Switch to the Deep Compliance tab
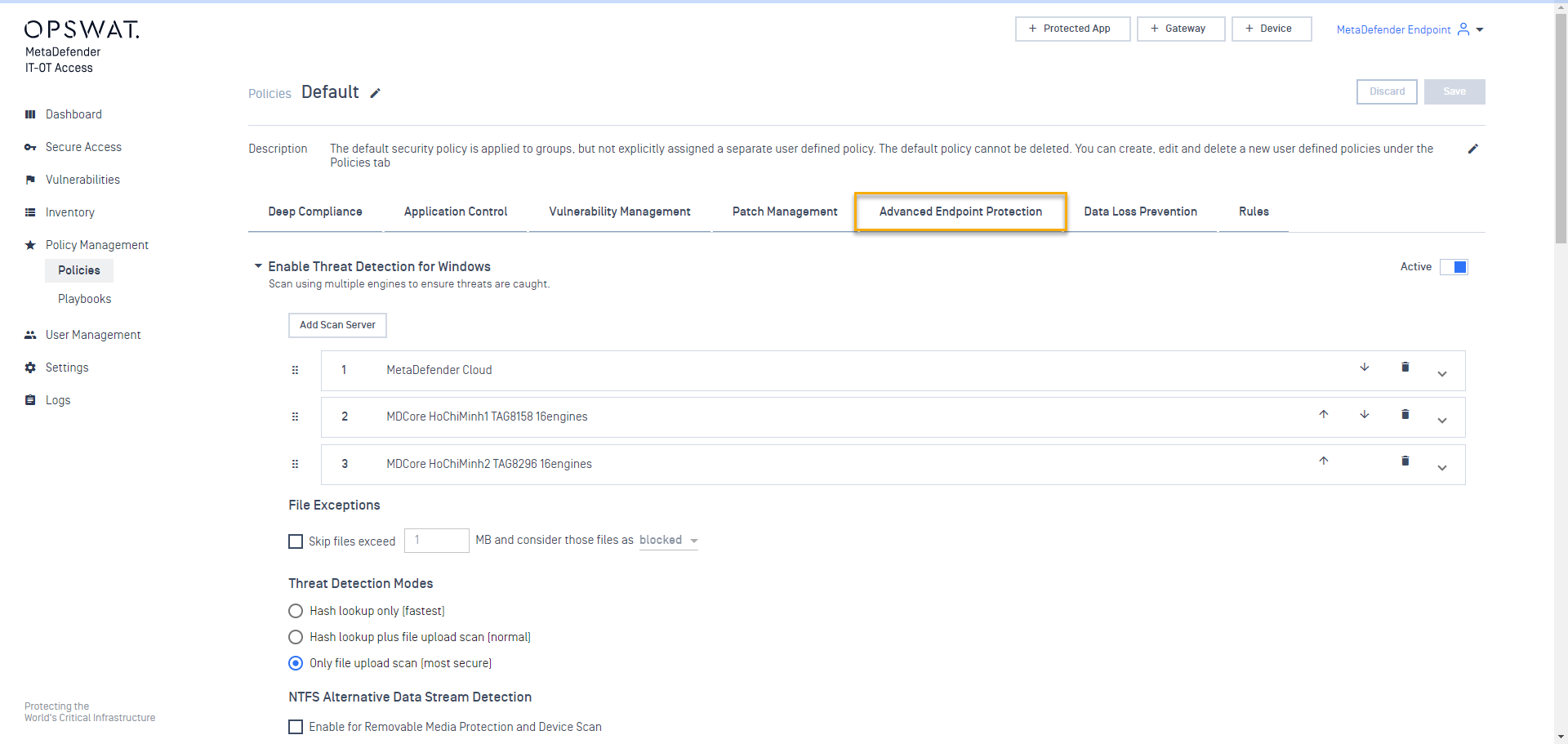 [x=315, y=212]
